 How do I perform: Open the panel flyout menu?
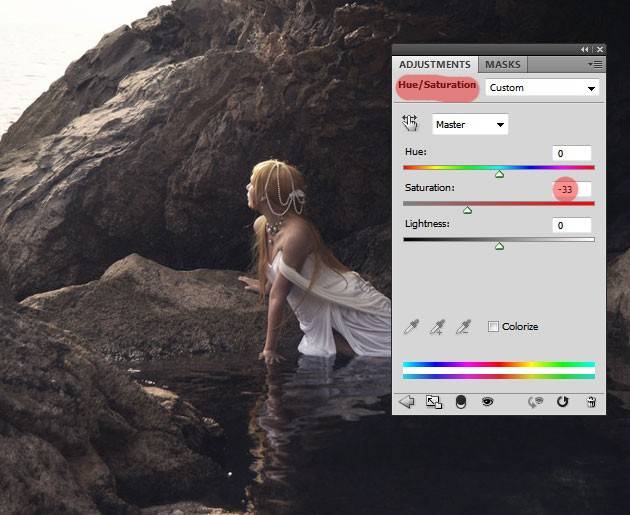coord(595,64)
